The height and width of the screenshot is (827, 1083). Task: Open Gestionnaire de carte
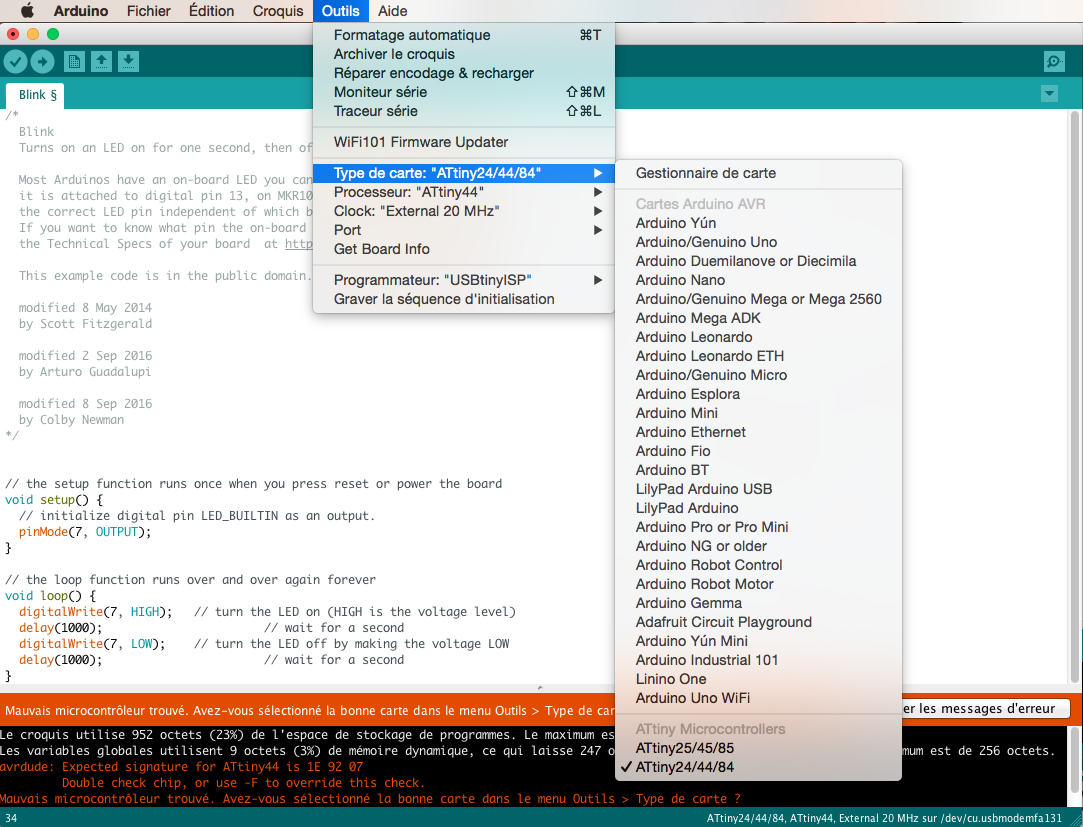tap(758, 173)
